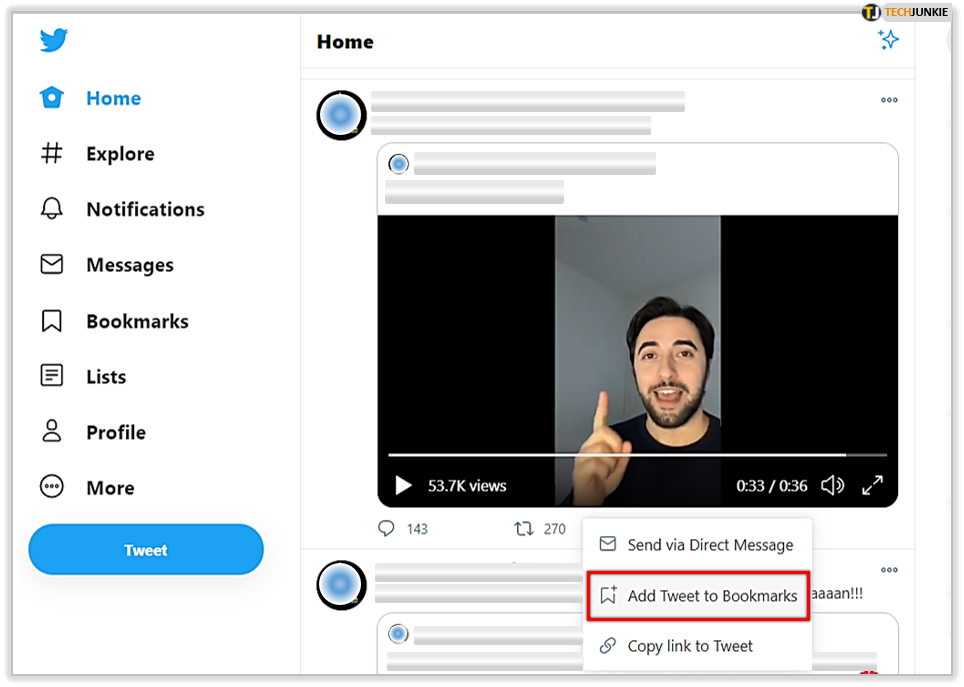964x687 pixels.
Task: Open More in the sidebar
Action: 111,488
